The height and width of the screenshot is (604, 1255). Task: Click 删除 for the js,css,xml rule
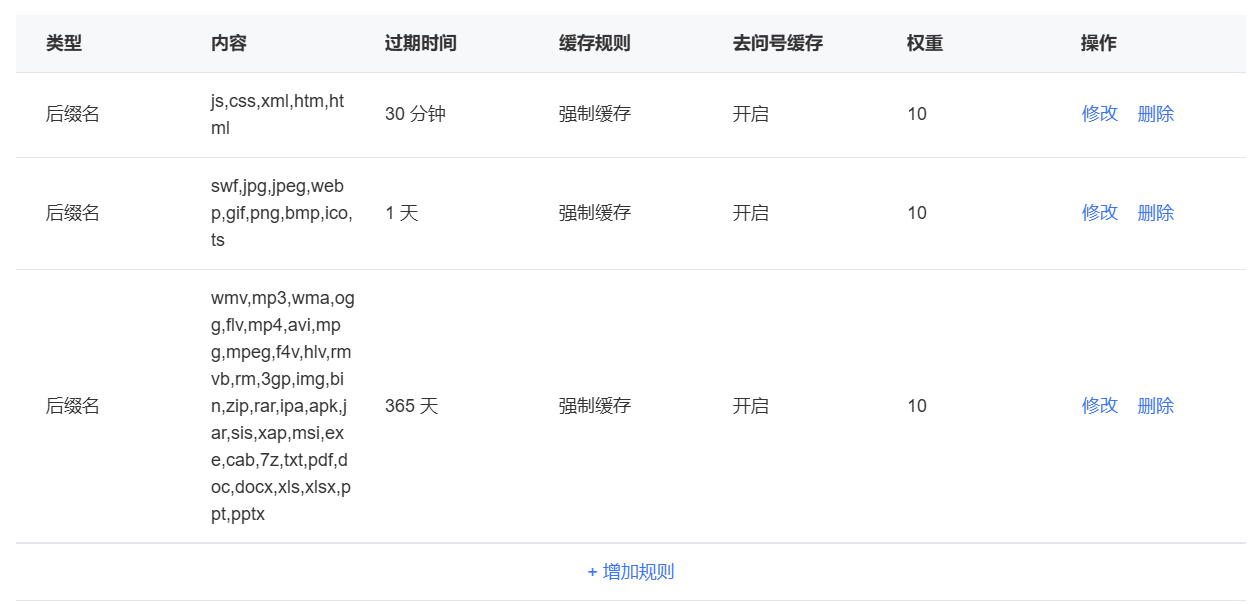tap(1156, 114)
